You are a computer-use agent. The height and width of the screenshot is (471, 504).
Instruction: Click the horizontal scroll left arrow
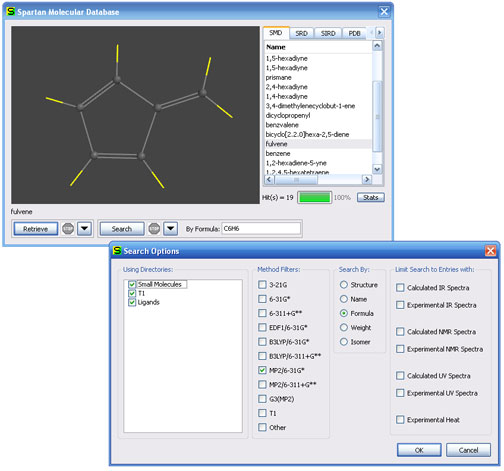coord(269,180)
